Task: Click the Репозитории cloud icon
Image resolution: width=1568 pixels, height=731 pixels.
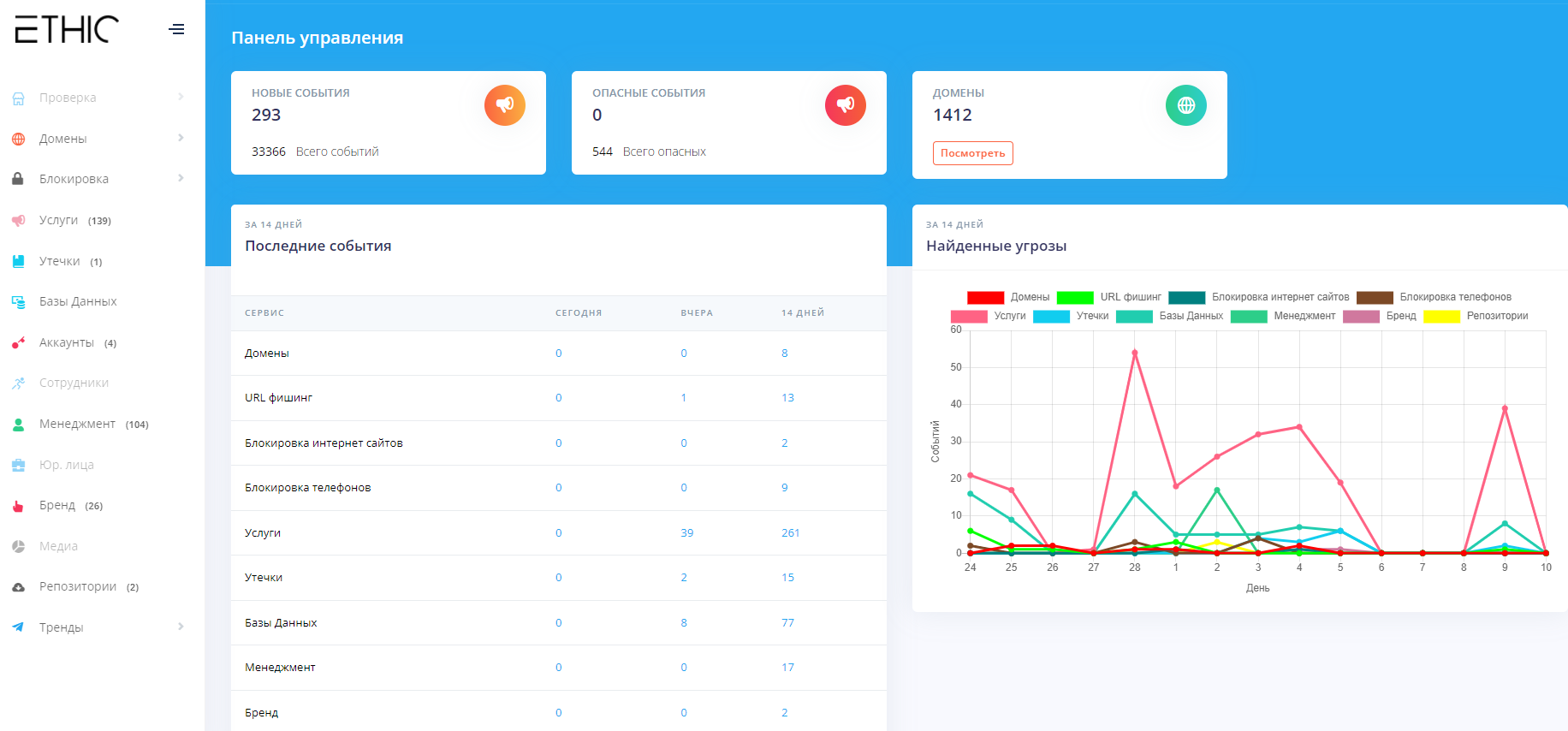Action: click(18, 587)
